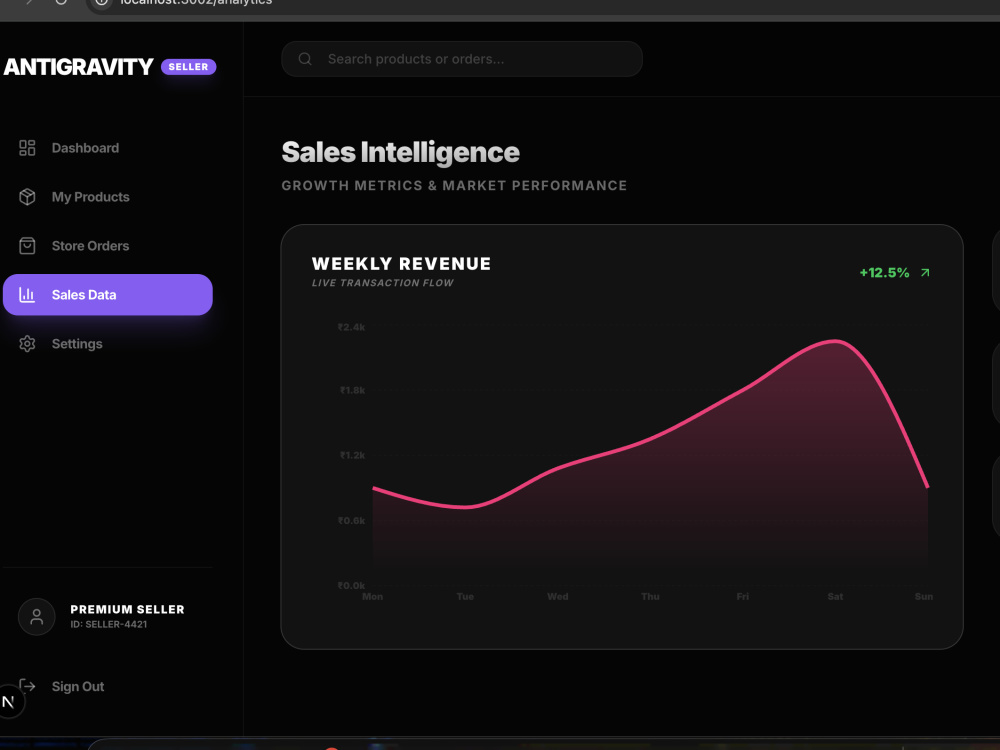Click the ₹2.4k y-axis label
Viewport: 1000px width, 750px height.
click(351, 327)
